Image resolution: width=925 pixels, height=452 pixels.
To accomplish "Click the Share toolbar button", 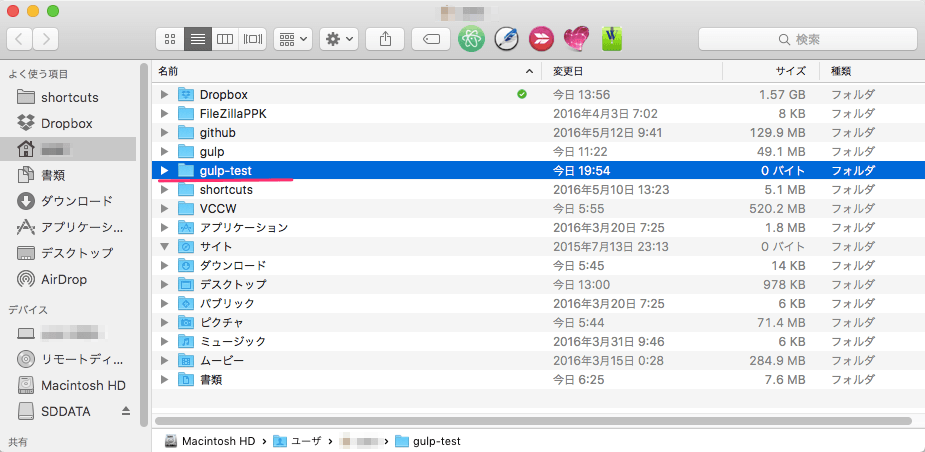I will (385, 40).
